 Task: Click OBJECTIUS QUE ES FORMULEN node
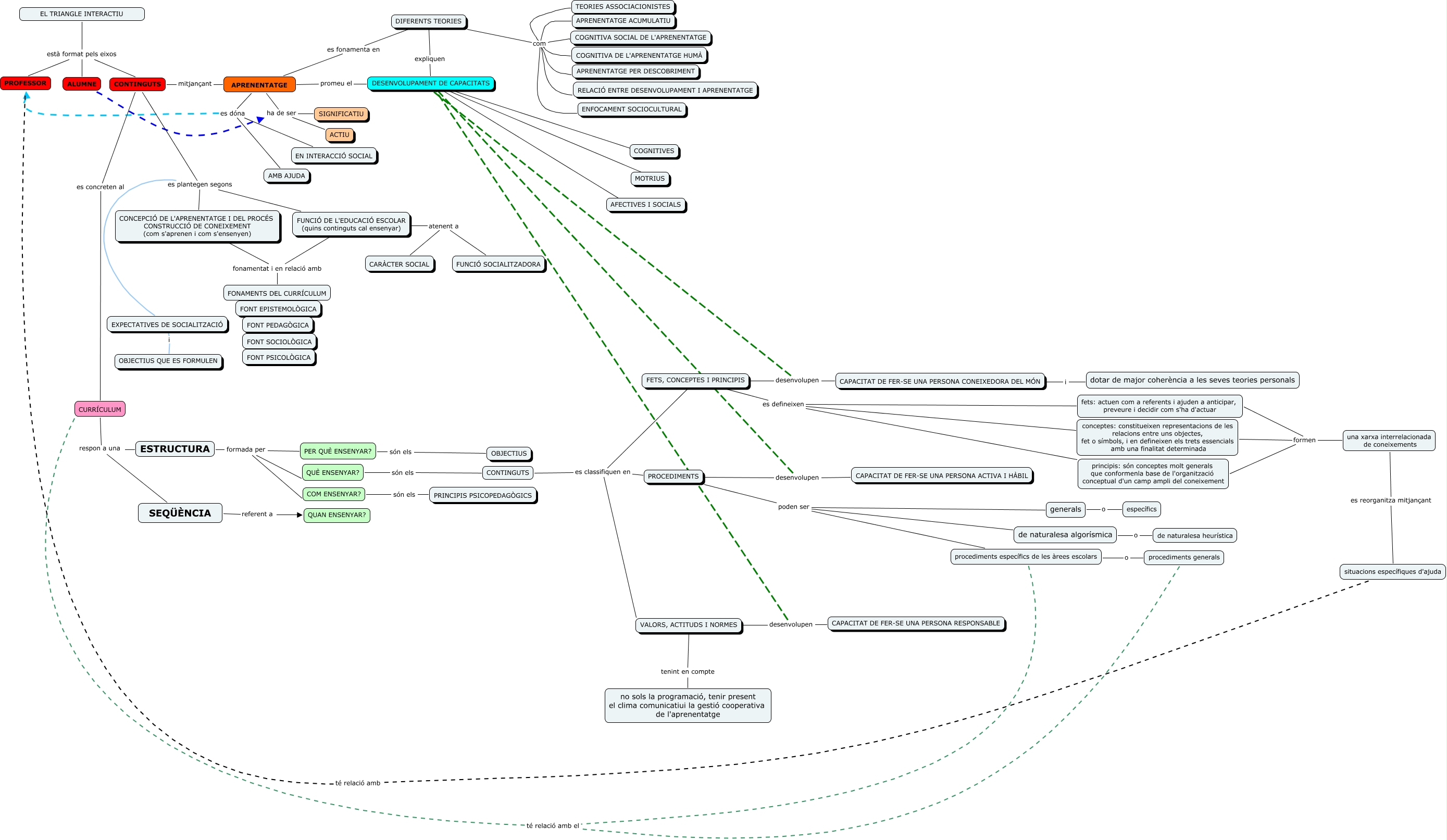coord(168,361)
